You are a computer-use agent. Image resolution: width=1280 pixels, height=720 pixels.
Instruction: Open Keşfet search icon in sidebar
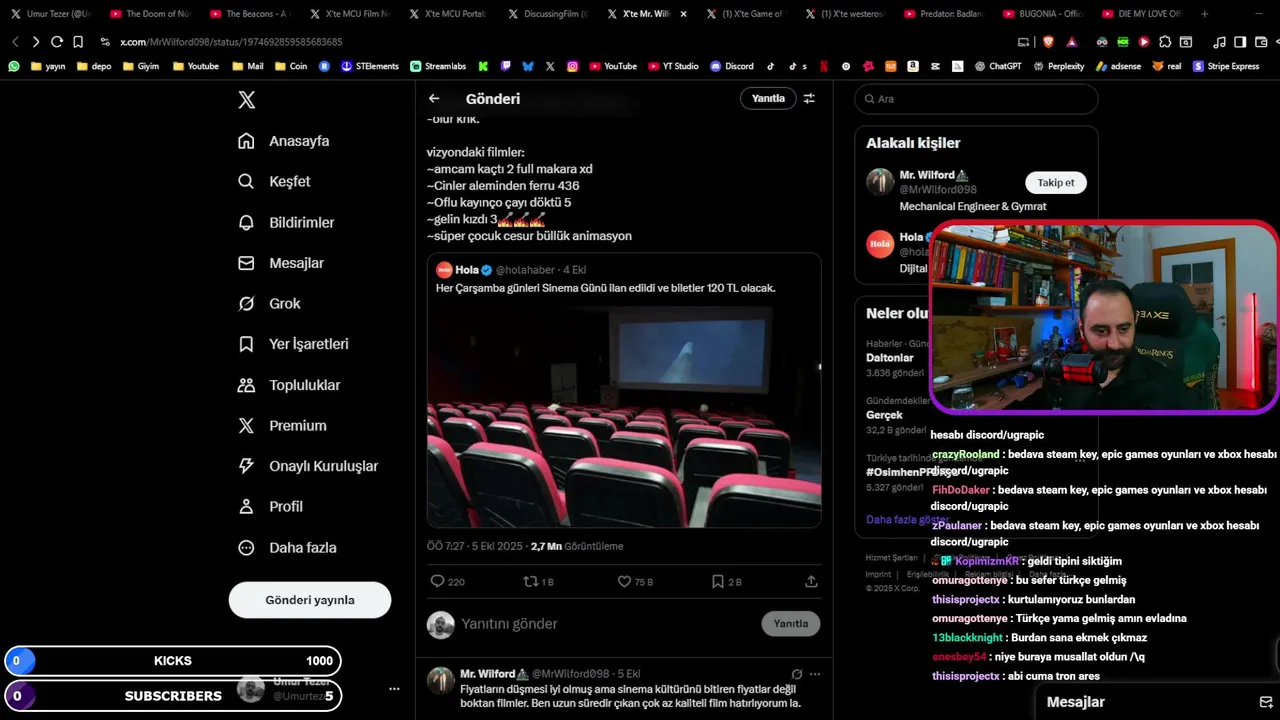[x=246, y=182]
